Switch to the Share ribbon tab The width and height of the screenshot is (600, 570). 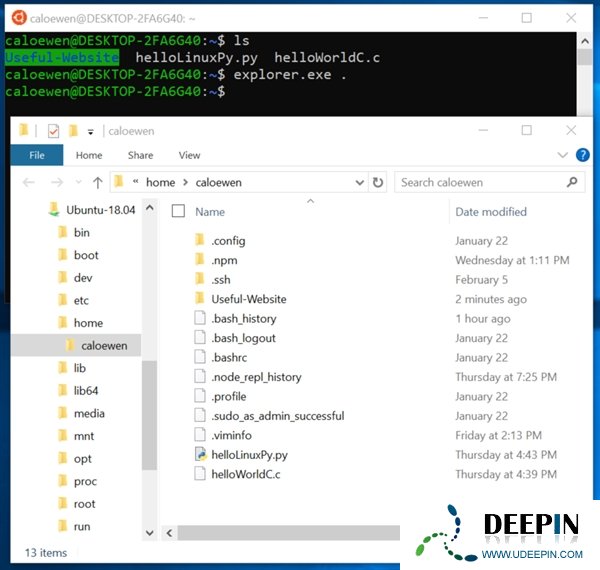click(140, 155)
